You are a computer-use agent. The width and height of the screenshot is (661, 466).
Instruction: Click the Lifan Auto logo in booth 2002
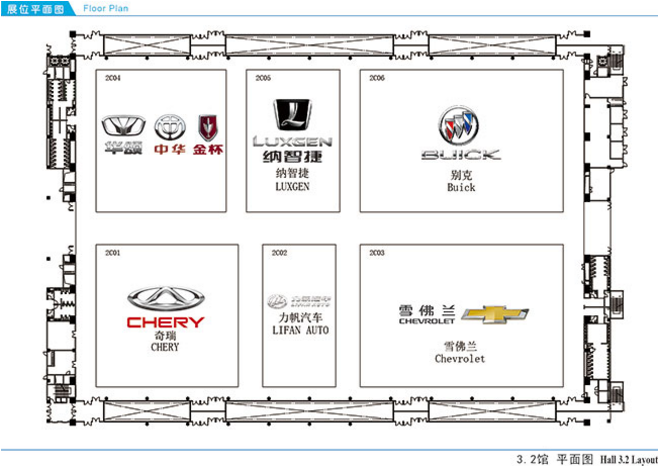[299, 301]
